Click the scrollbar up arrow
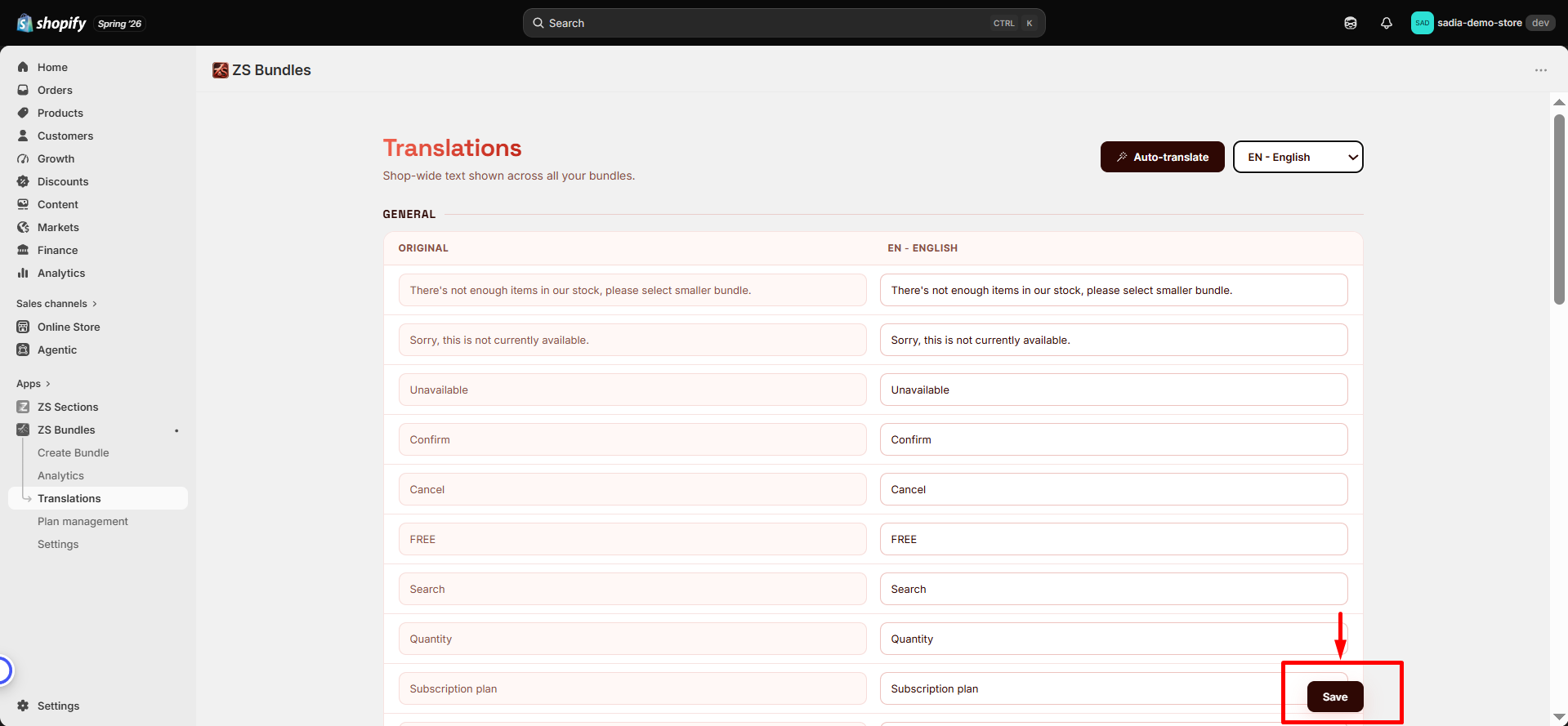1568x726 pixels. (1559, 103)
